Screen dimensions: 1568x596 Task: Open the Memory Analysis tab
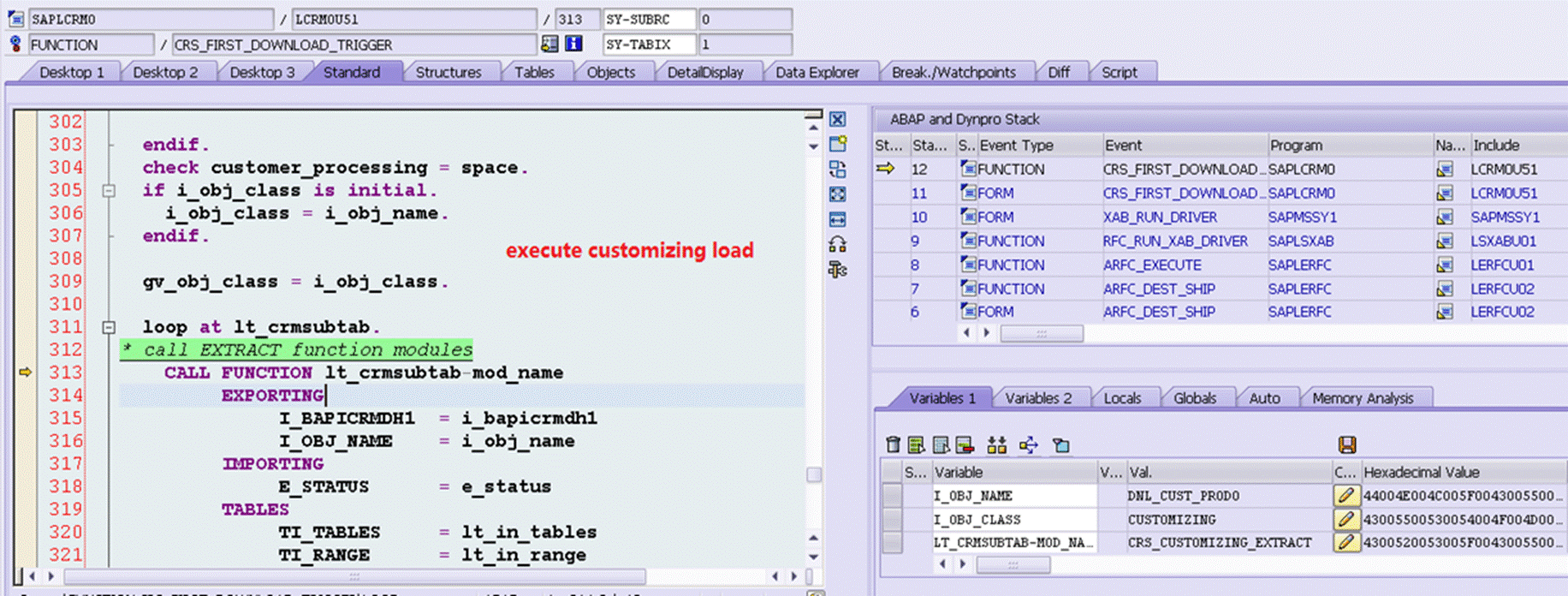pyautogui.click(x=1363, y=398)
